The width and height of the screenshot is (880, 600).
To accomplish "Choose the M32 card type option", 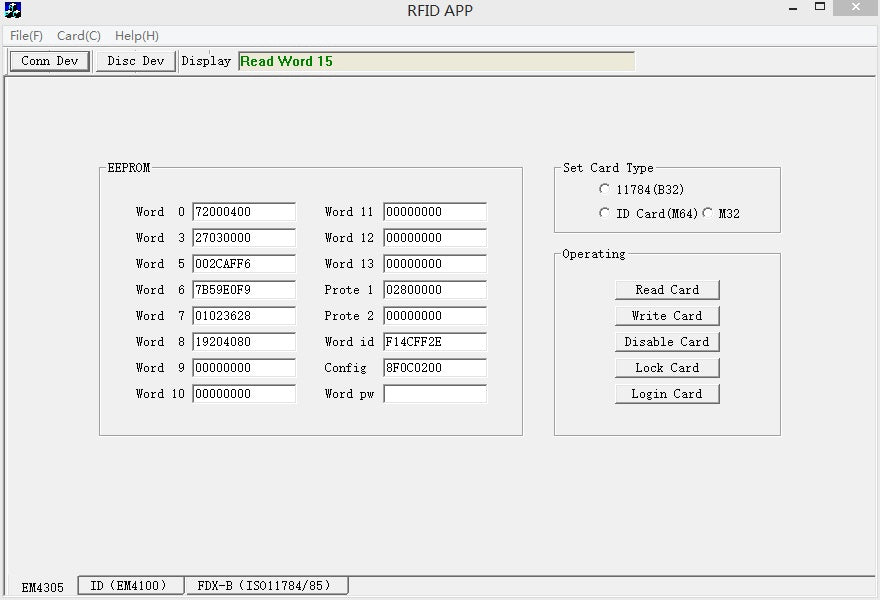I will point(707,213).
